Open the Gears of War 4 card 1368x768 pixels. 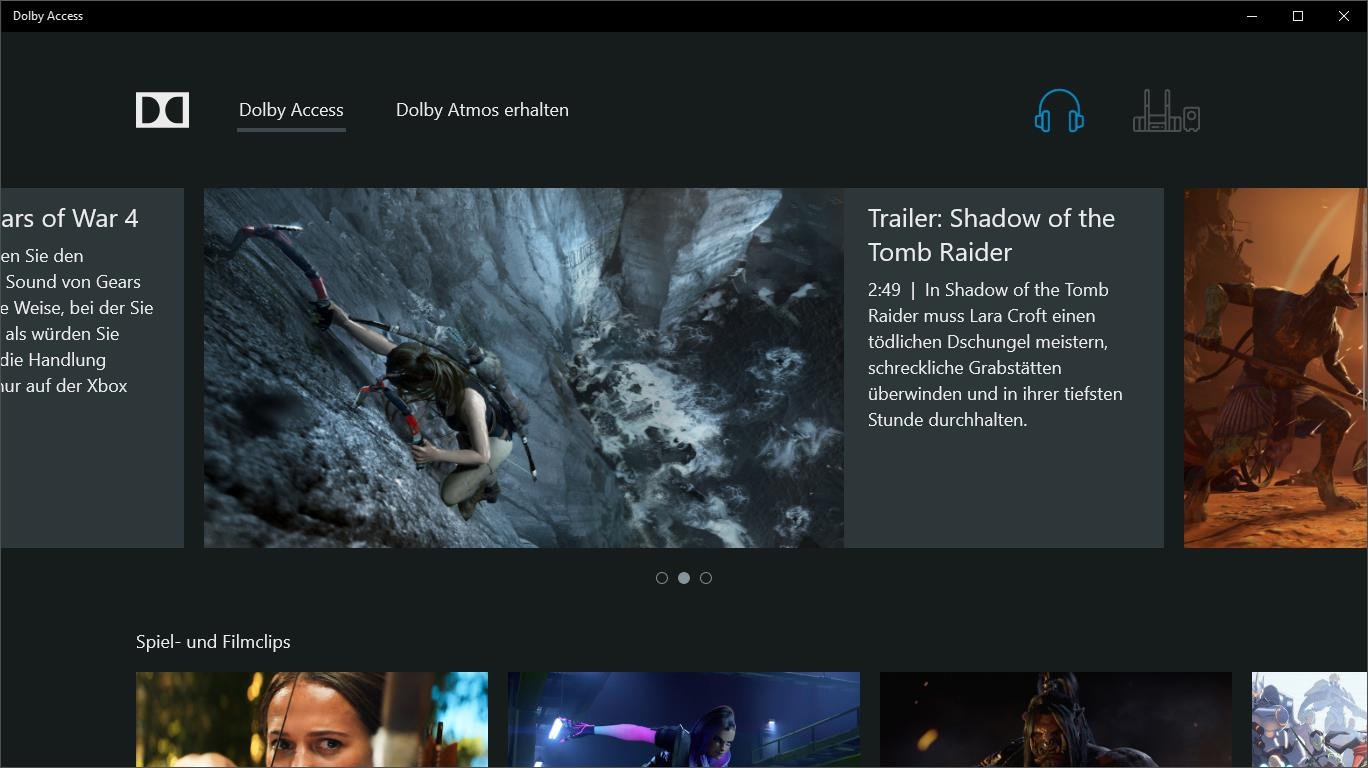[92, 368]
